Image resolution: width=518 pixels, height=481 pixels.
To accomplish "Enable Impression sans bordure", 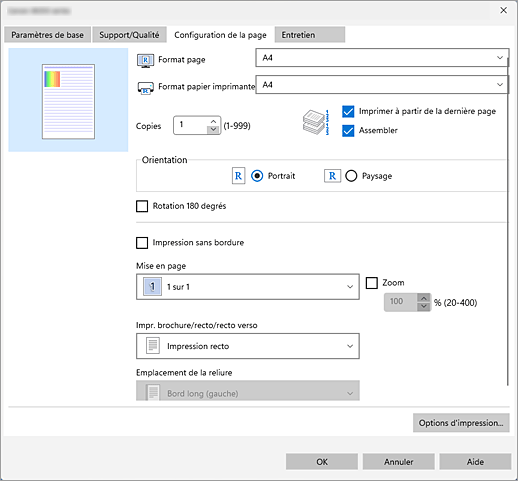I will [142, 243].
